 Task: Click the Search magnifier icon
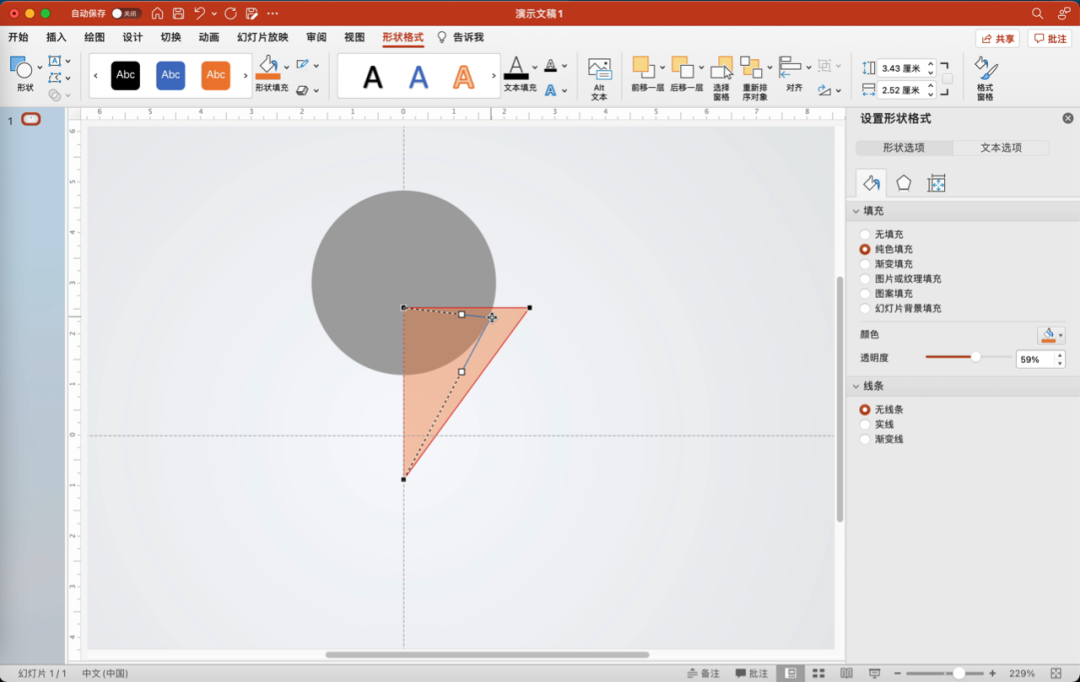(x=1037, y=13)
